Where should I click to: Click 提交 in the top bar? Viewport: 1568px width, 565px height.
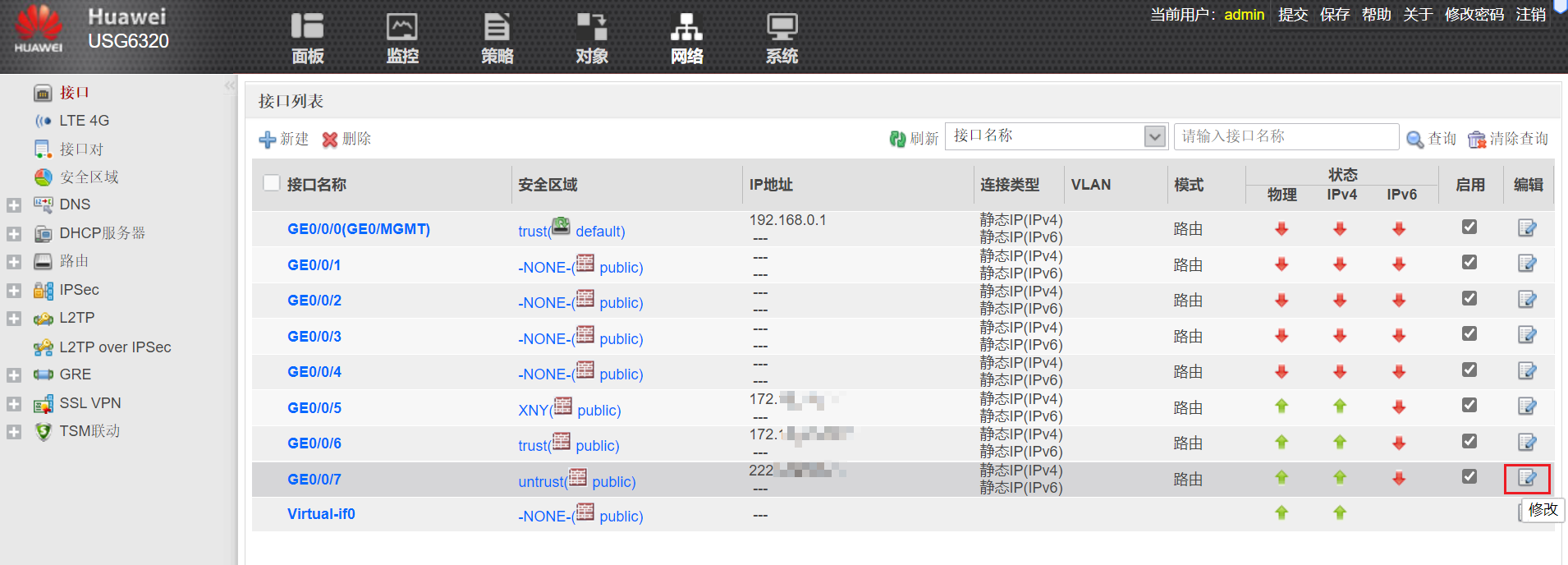tap(1293, 15)
